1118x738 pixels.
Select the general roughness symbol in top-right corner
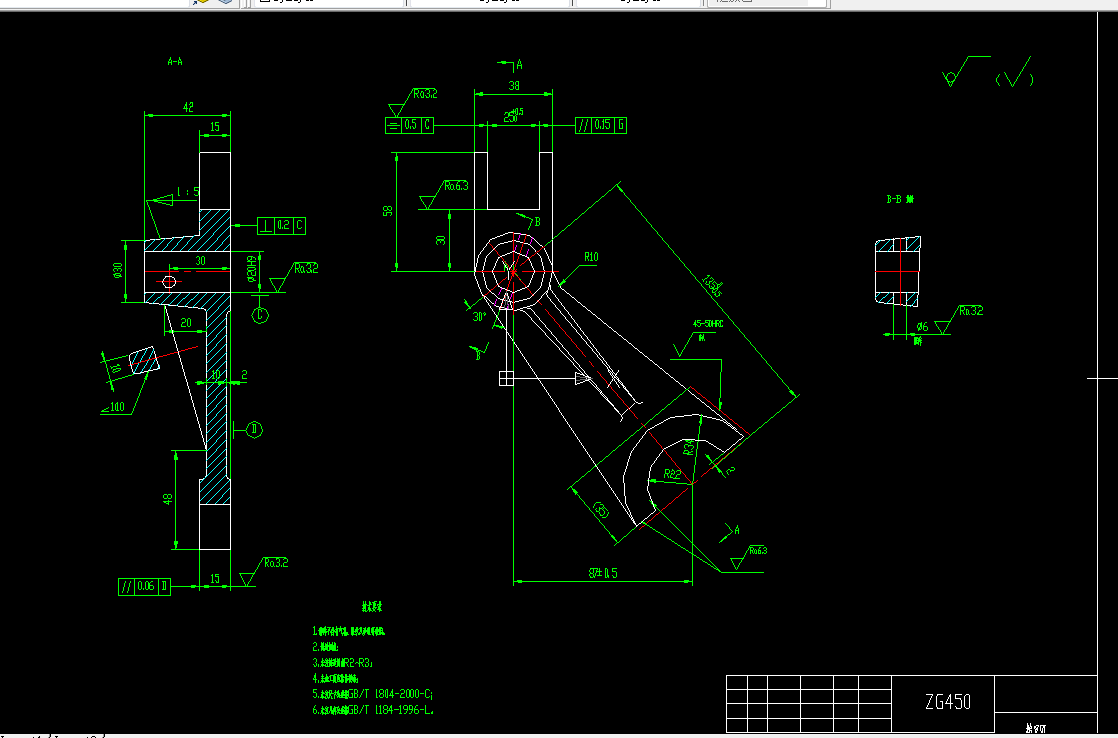[965, 71]
